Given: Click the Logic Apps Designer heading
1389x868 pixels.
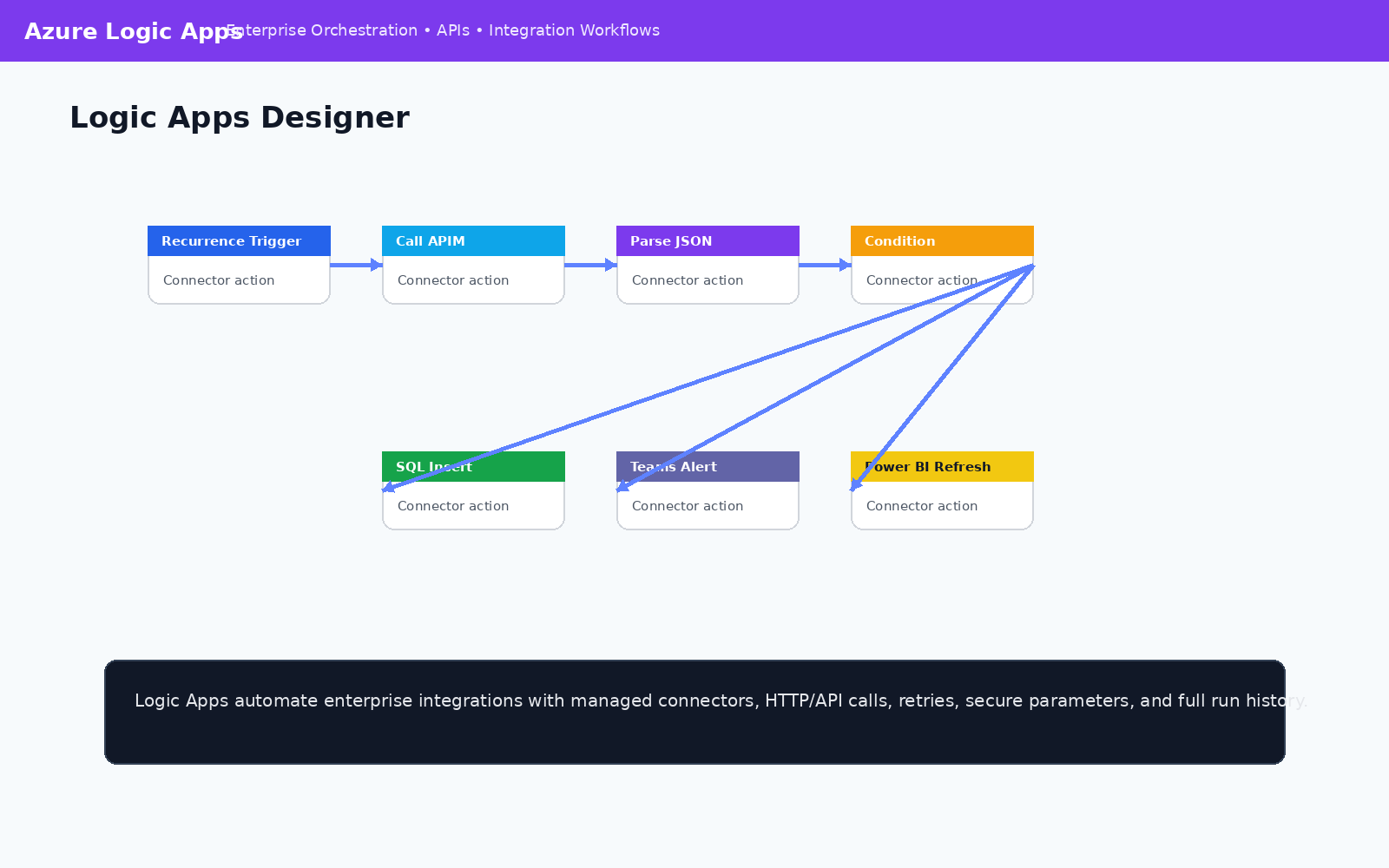Looking at the screenshot, I should click(x=240, y=117).
